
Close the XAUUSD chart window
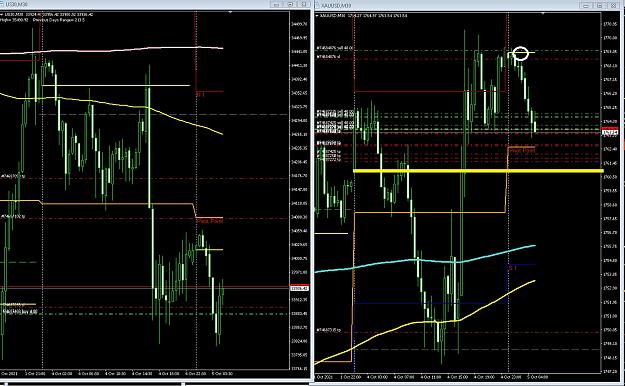(614, 6)
